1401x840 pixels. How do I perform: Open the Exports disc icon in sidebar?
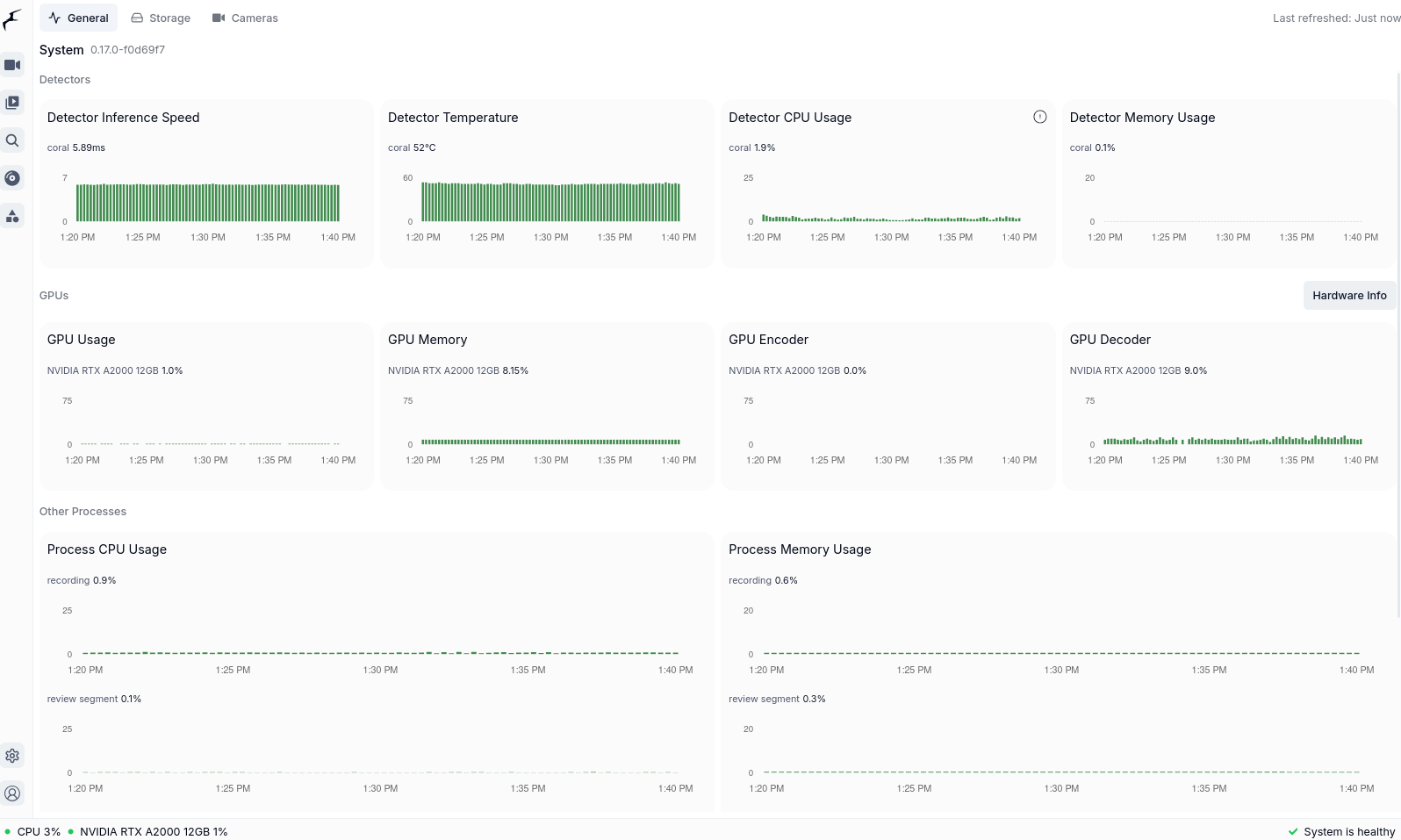point(12,178)
